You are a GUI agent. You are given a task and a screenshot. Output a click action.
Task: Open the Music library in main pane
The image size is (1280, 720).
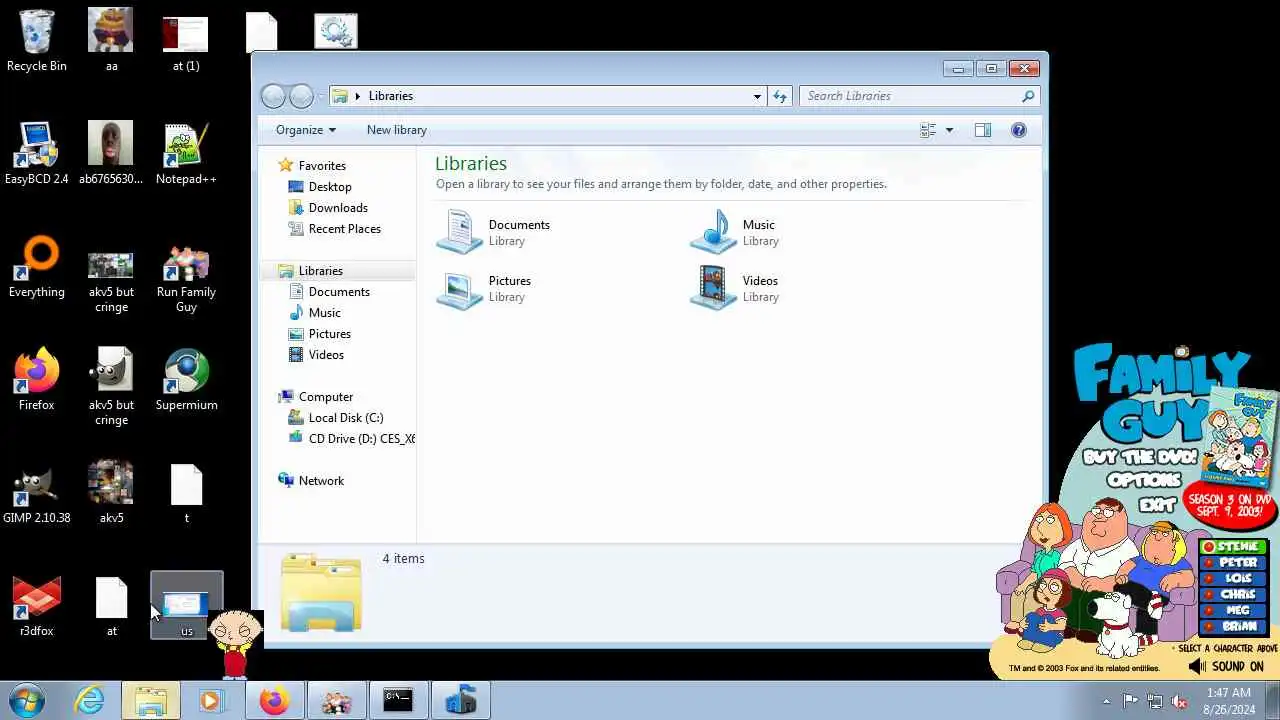coord(735,232)
